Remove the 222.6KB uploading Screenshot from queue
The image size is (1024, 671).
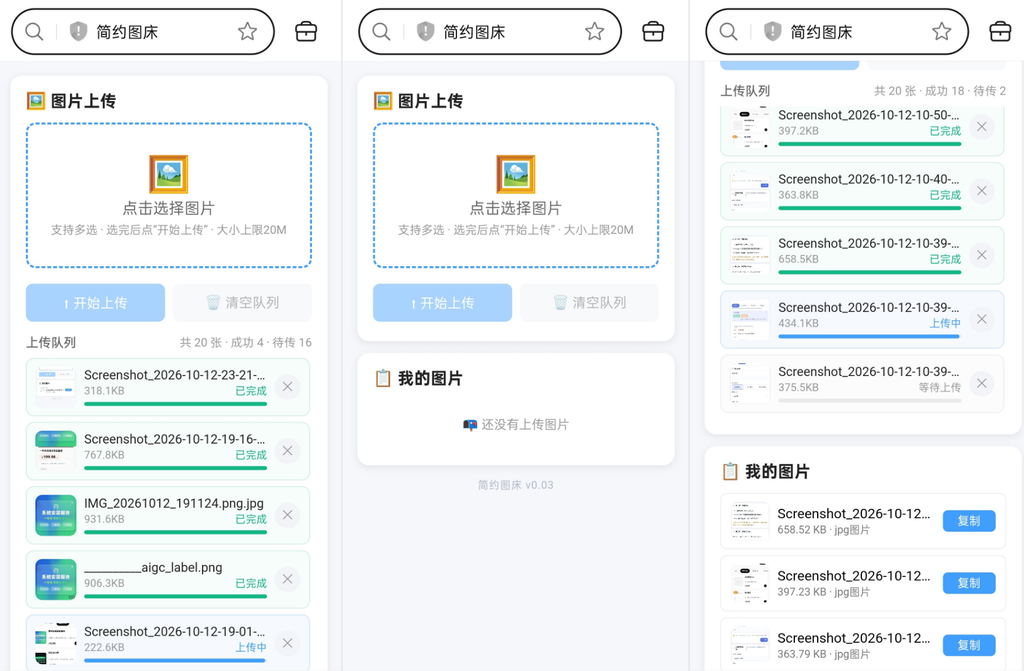pyautogui.click(x=287, y=643)
